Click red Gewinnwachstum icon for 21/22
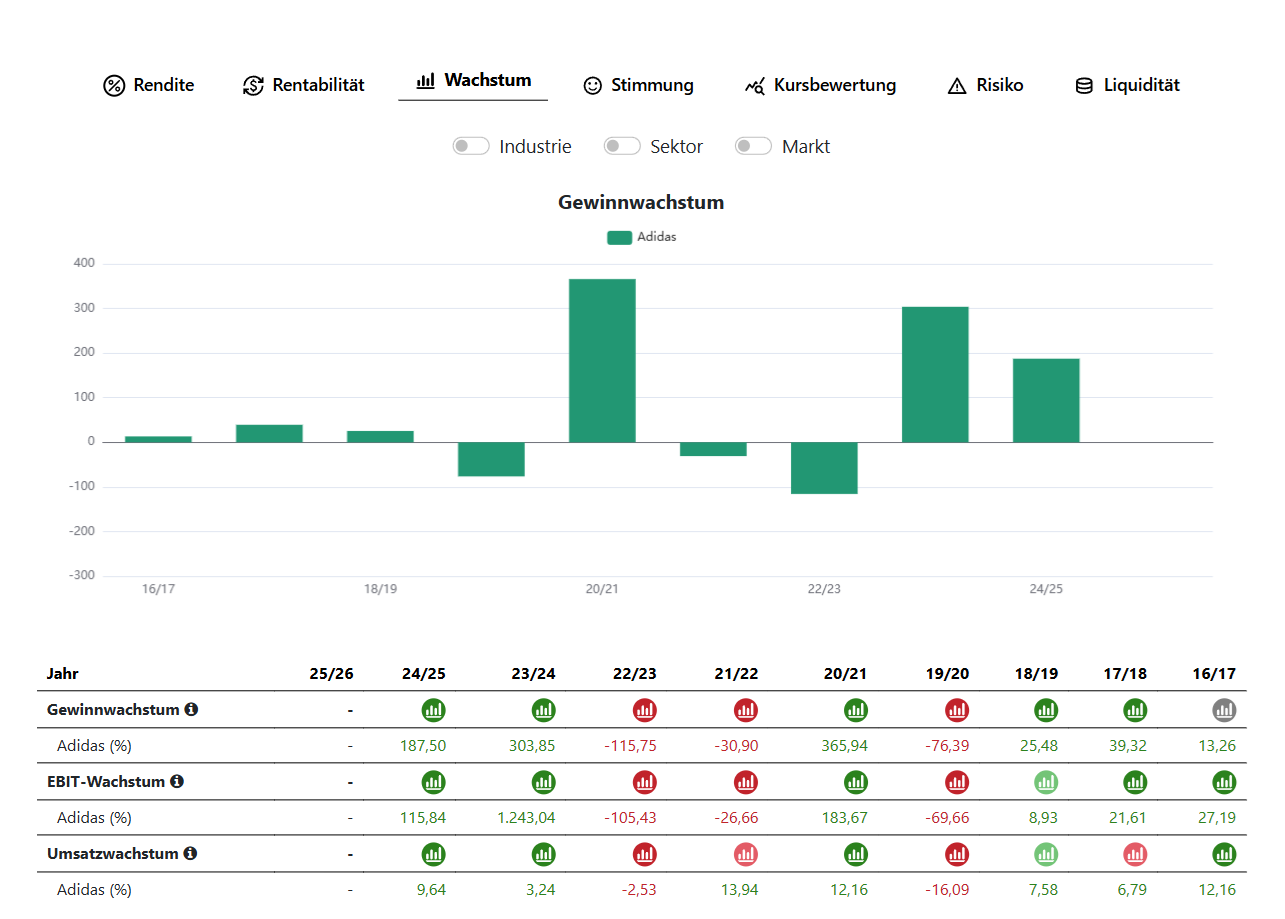This screenshot has height=919, width=1285. [x=746, y=710]
